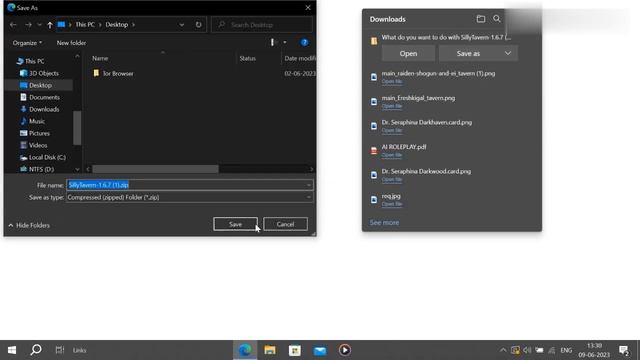Open Save As help icon

(304, 42)
